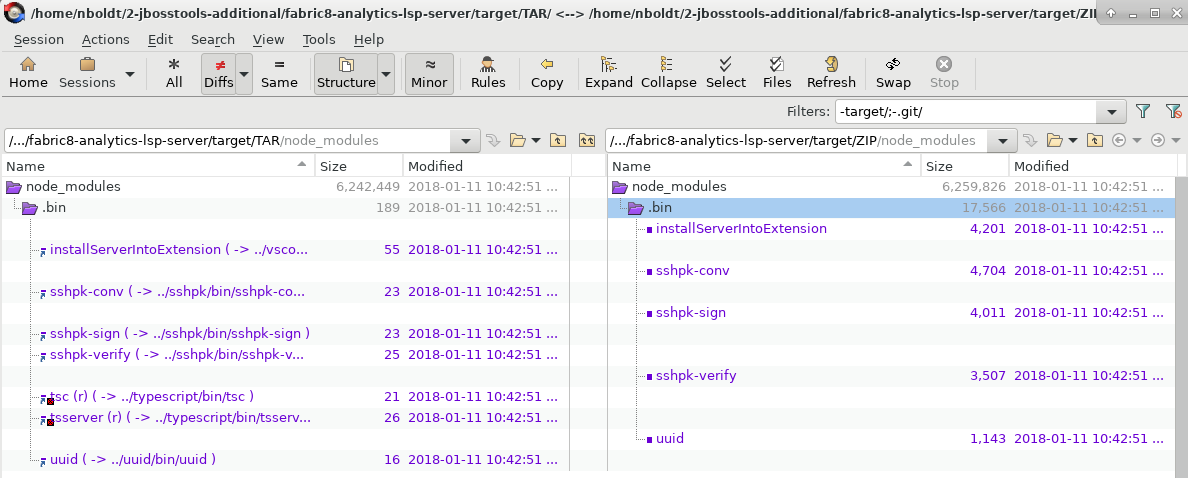Screen dimensions: 1188x478
Task: Toggle the Diffs display filter
Action: click(219, 73)
